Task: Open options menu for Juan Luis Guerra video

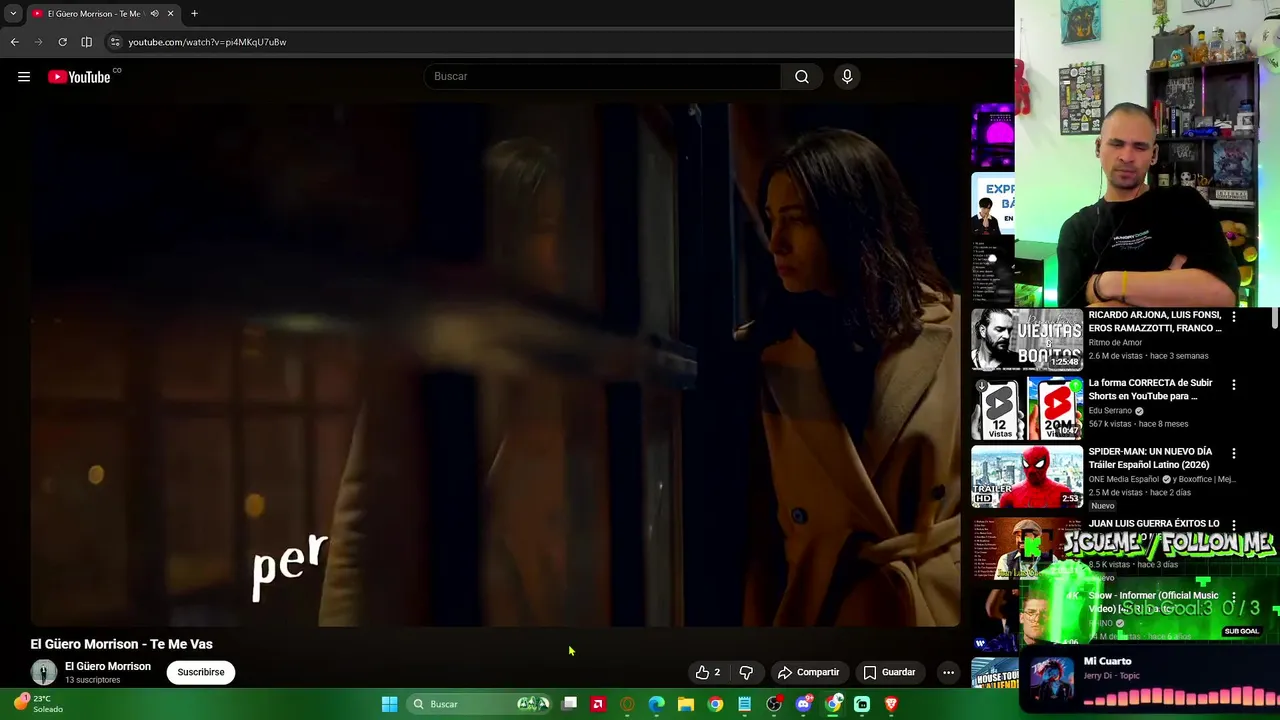Action: 1234,524
